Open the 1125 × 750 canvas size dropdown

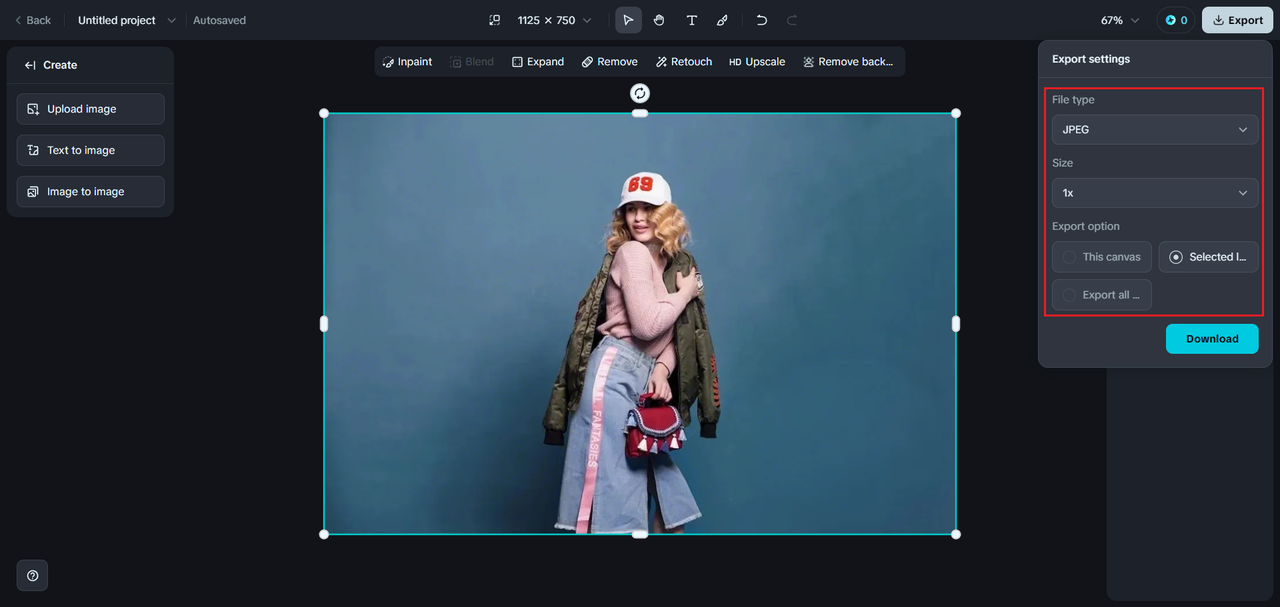pos(554,20)
